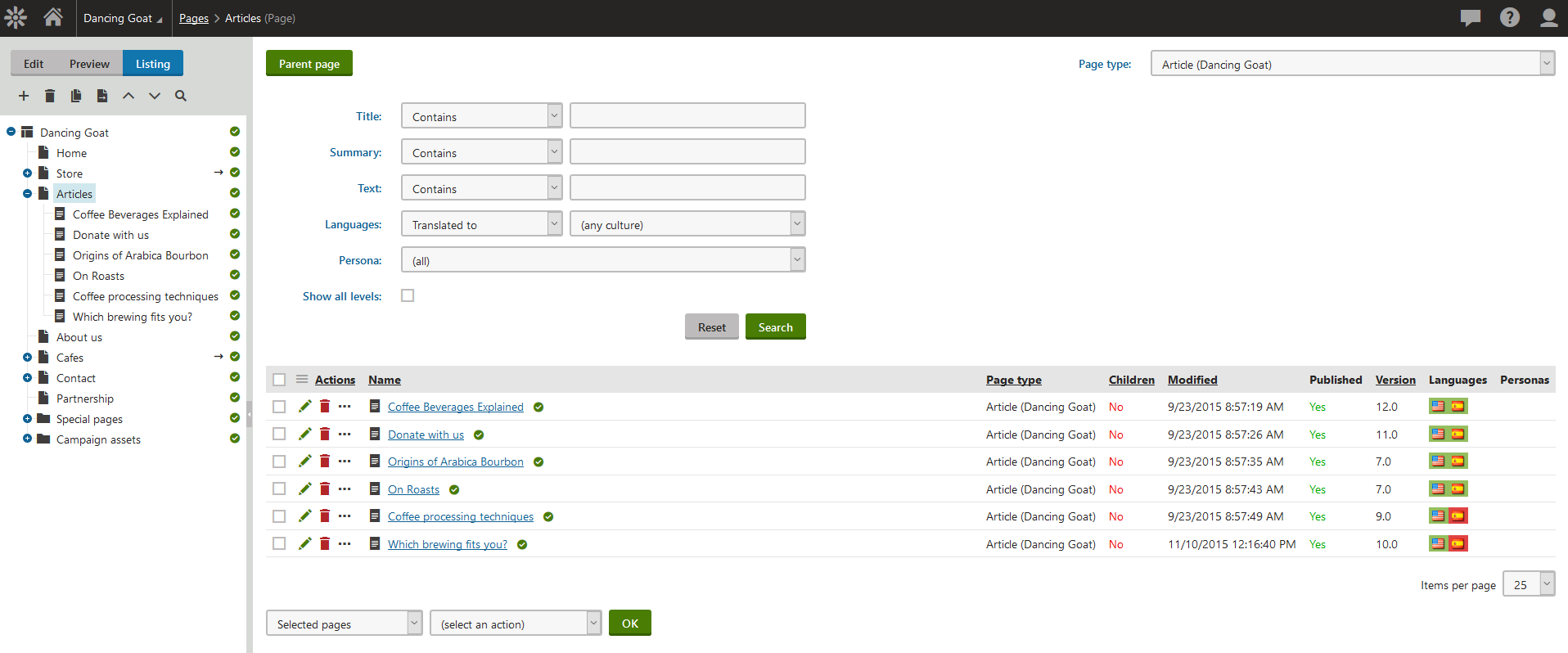Switch to the Preview tab

pyautogui.click(x=89, y=64)
